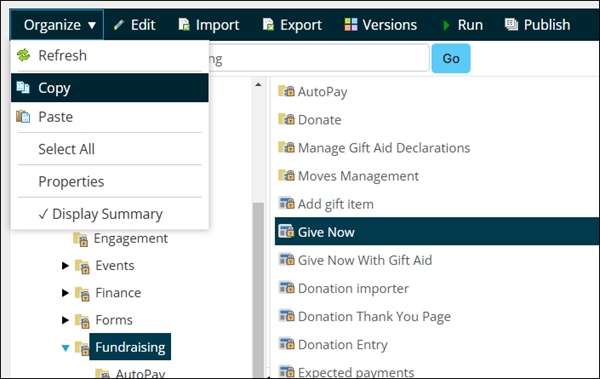This screenshot has width=600, height=379.
Task: Select the highlighted Give Now page
Action: tap(437, 232)
